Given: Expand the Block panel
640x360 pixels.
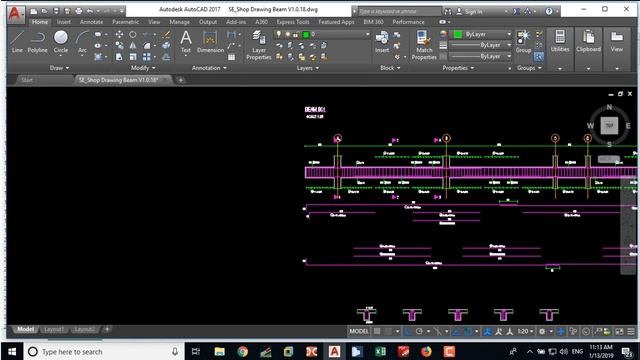Looking at the screenshot, I should 390,68.
